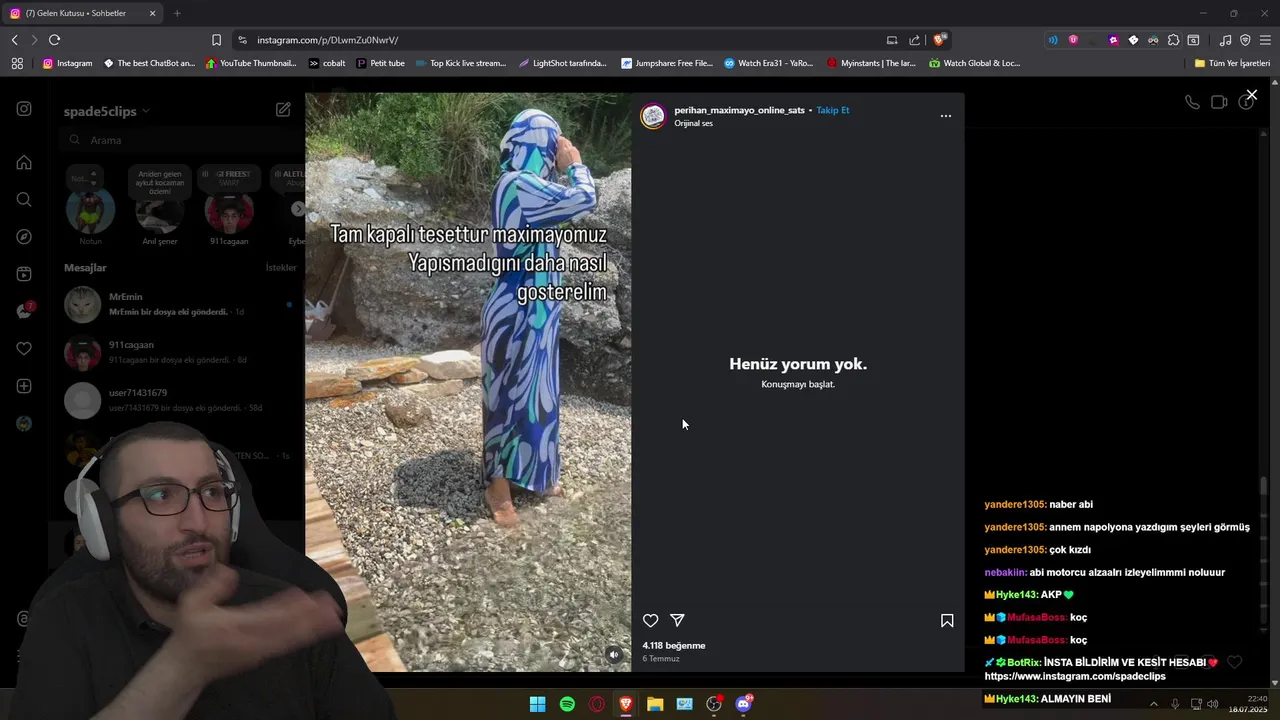Save the post with the bookmark icon
This screenshot has width=1280, height=720.
pos(946,620)
